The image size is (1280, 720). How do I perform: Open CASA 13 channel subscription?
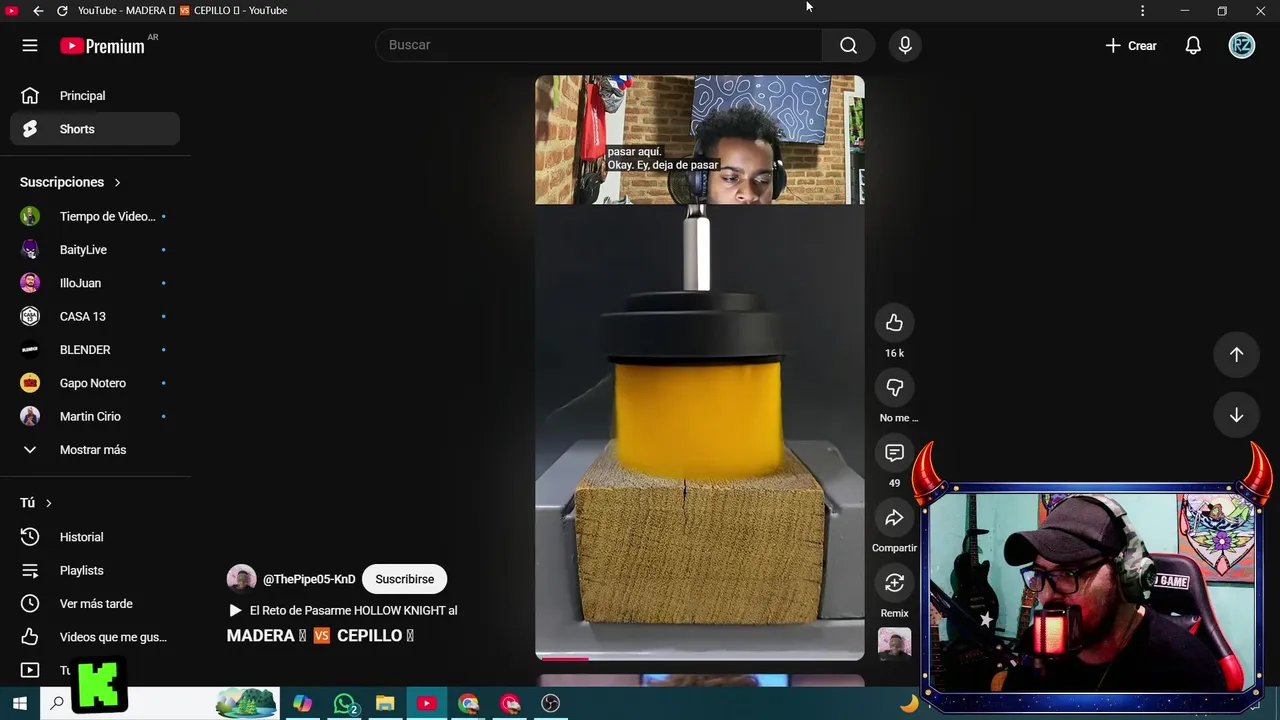[95, 316]
